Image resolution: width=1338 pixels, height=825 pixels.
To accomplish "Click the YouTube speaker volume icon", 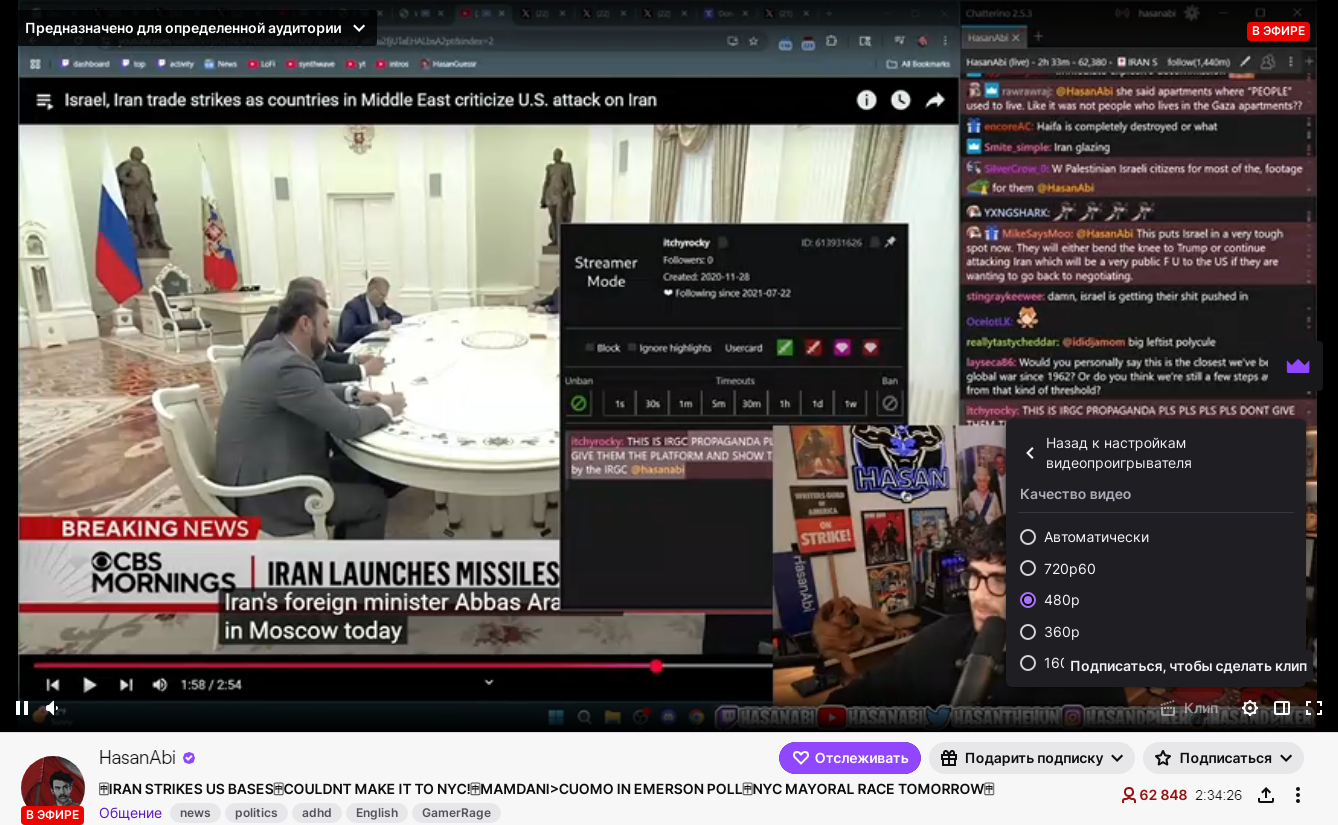I will [160, 685].
